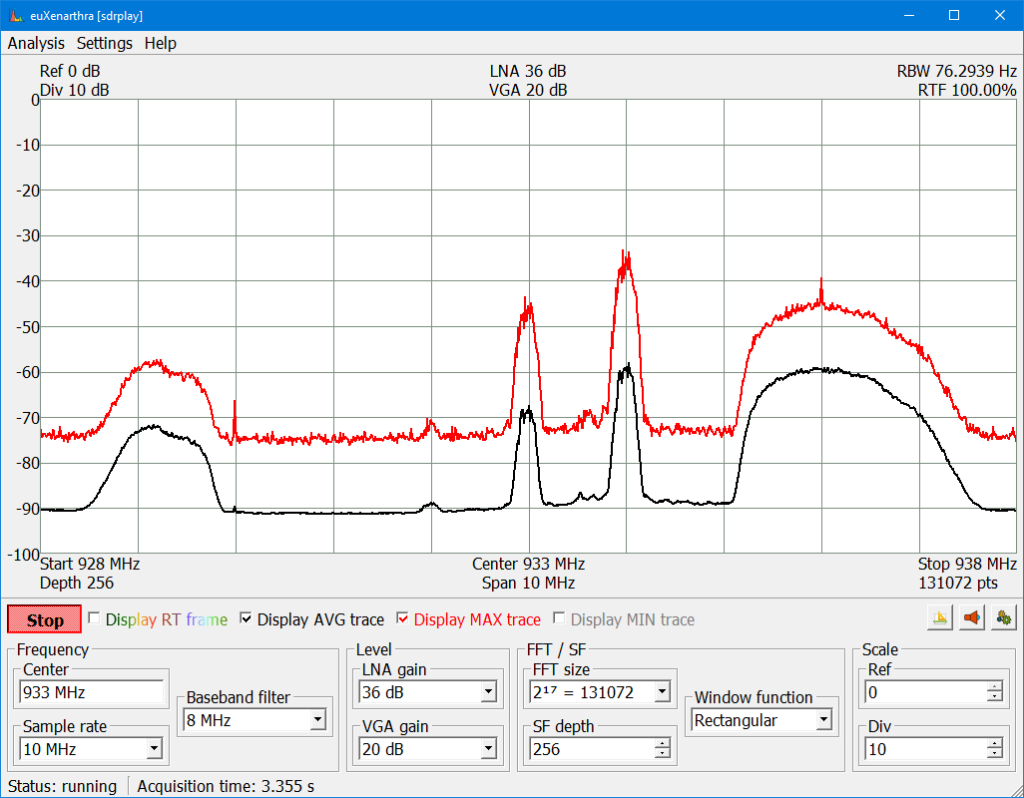
Task: Toggle the Display MAX trace checkbox
Action: point(403,619)
